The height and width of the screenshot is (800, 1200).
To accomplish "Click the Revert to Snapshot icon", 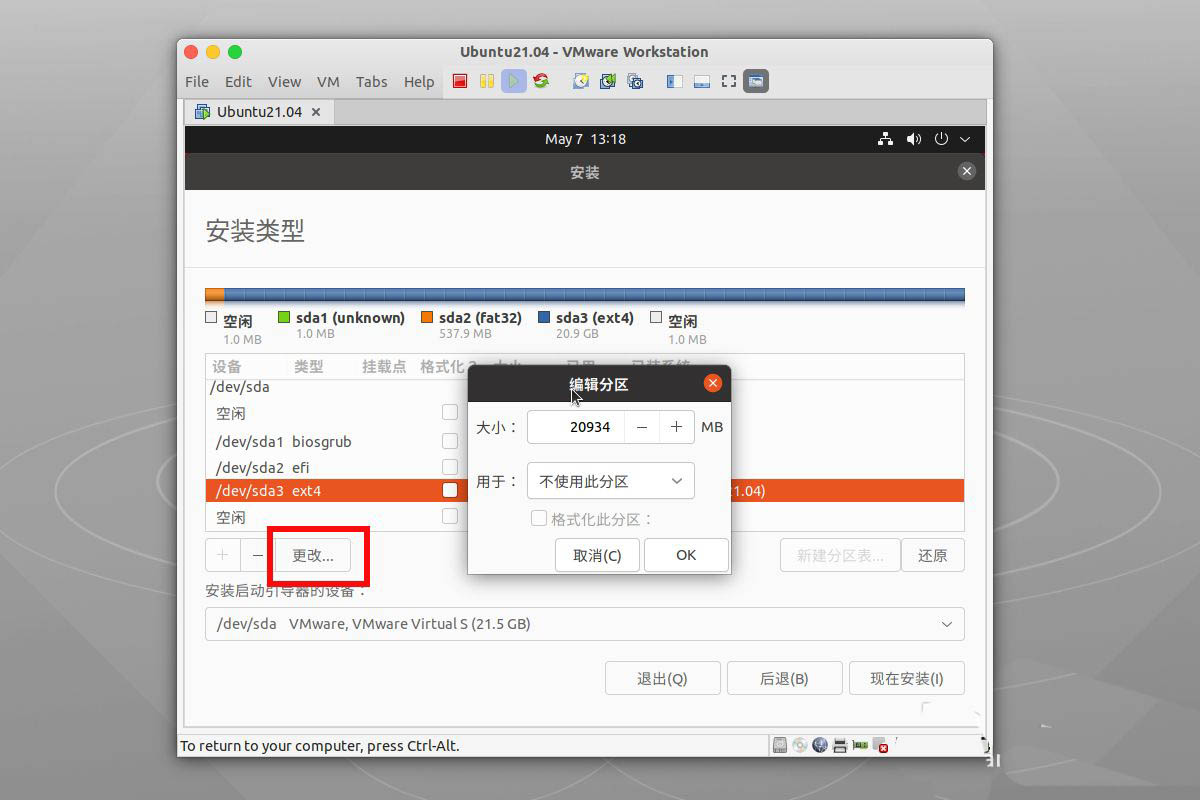I will (x=608, y=81).
